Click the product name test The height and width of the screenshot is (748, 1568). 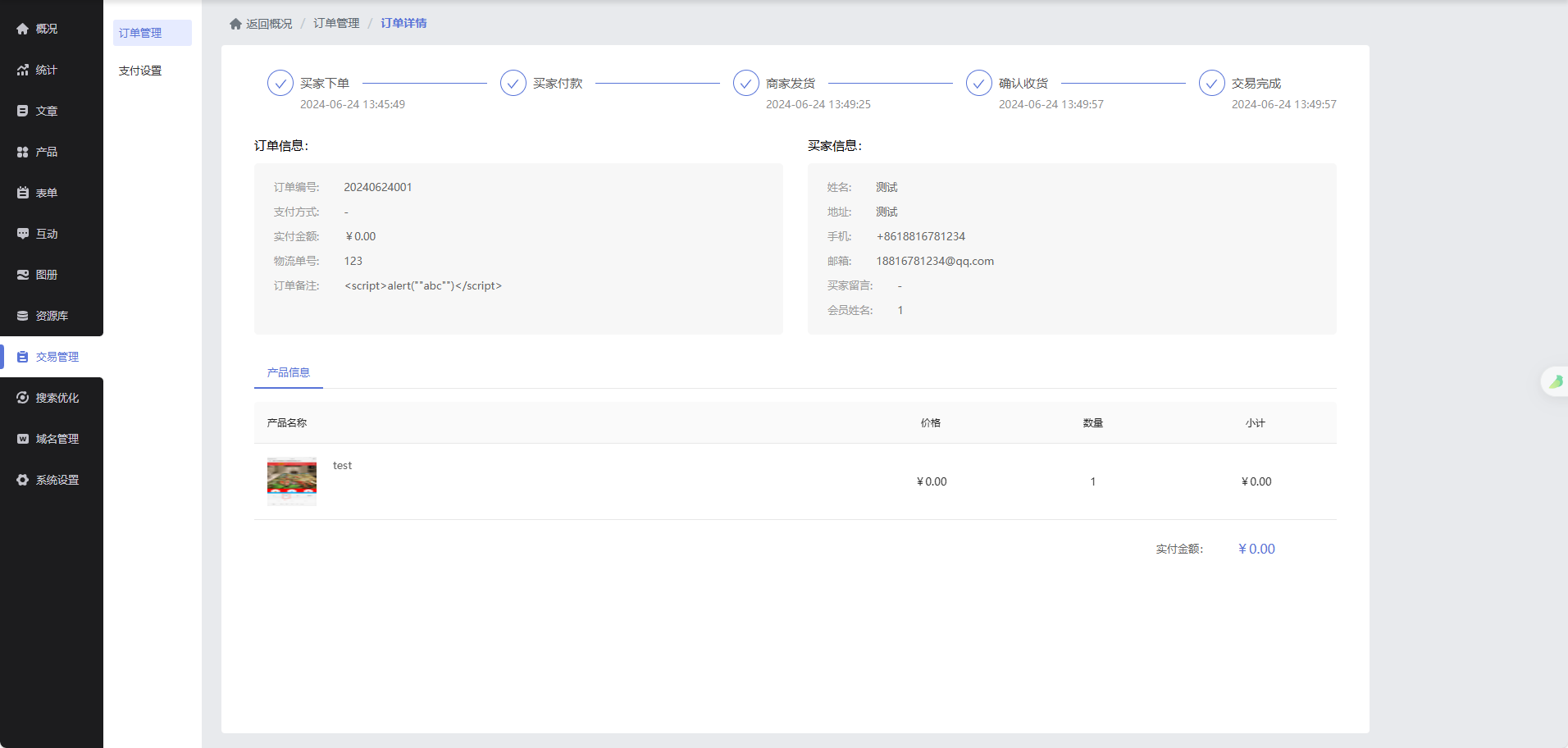pyautogui.click(x=342, y=465)
